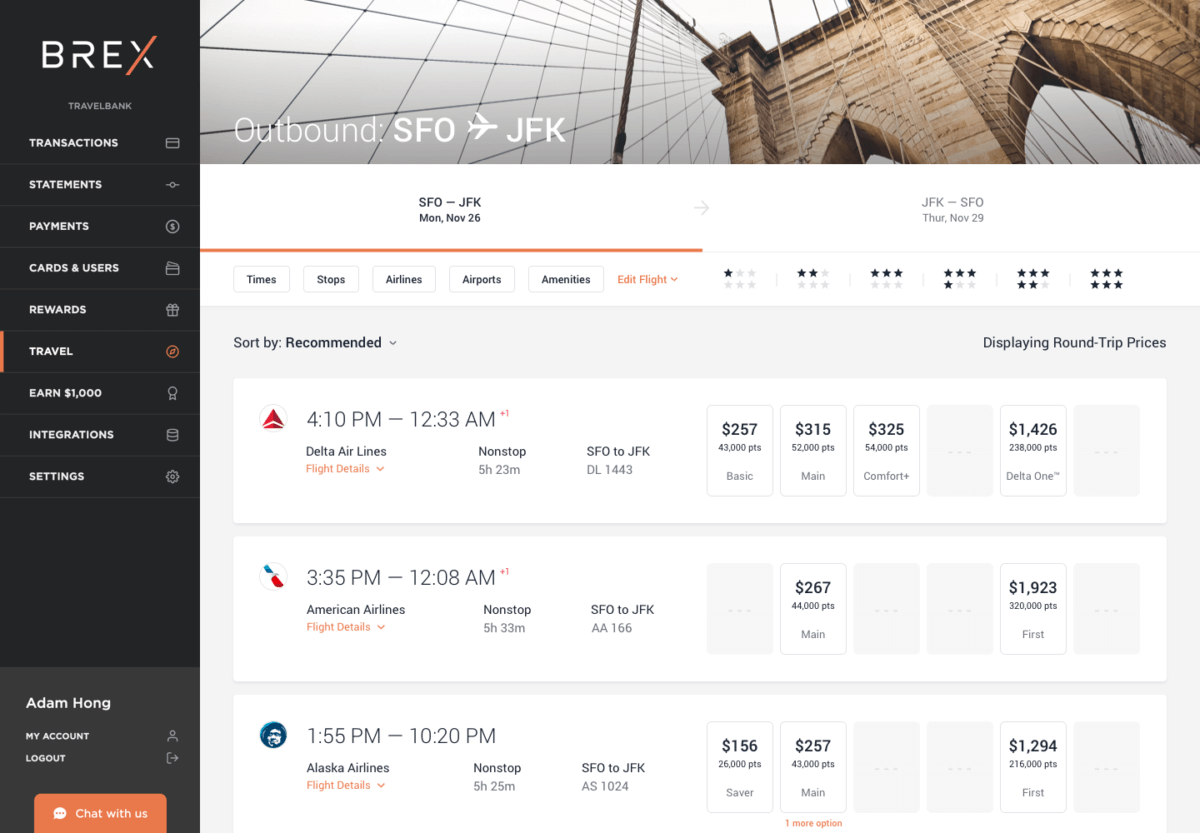Select the SFO — JFK outbound tab
This screenshot has width=1200, height=833.
(450, 209)
